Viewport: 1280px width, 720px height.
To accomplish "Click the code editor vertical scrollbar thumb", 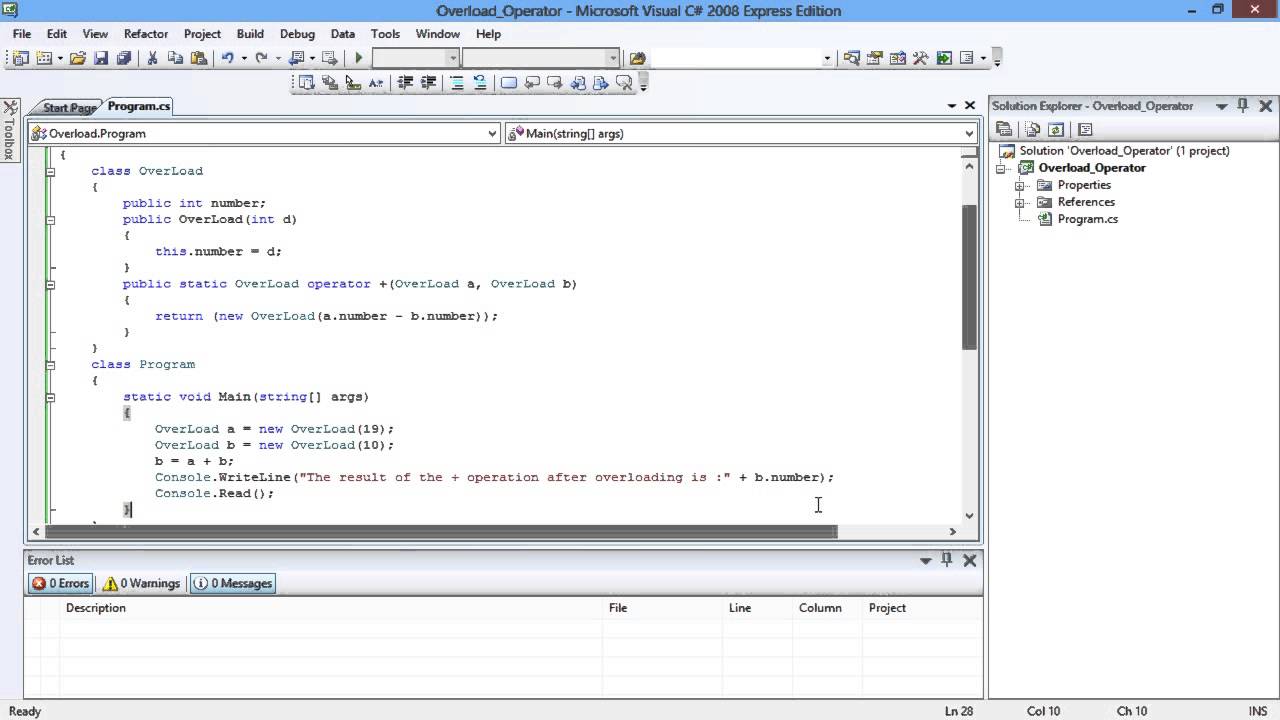I will (x=969, y=277).
